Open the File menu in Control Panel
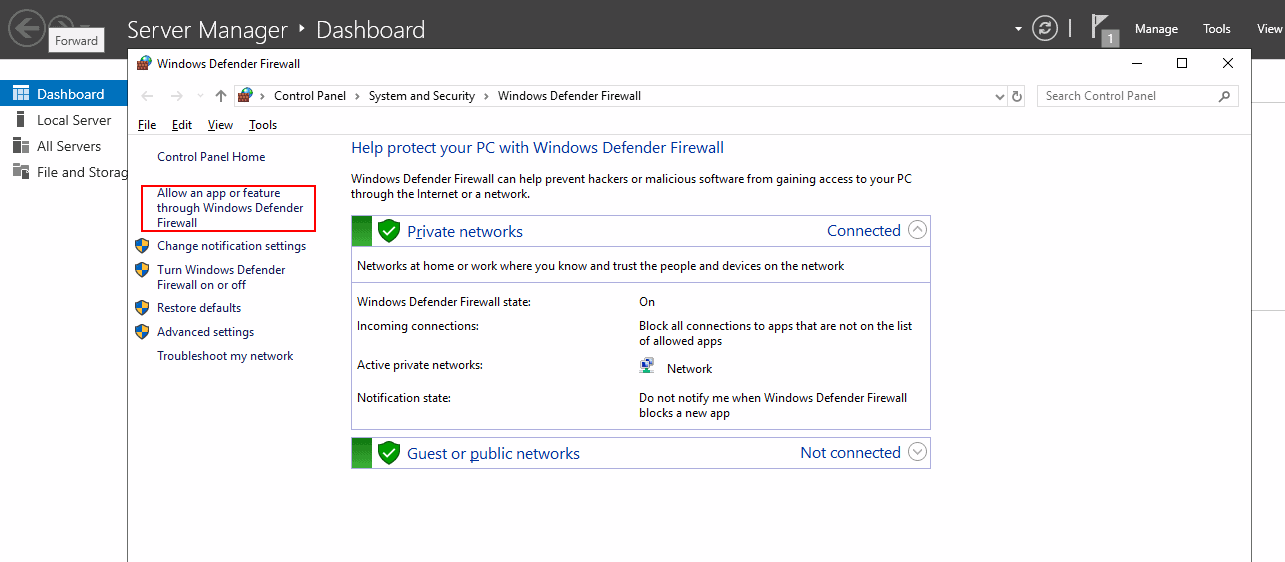1285x562 pixels. click(147, 125)
